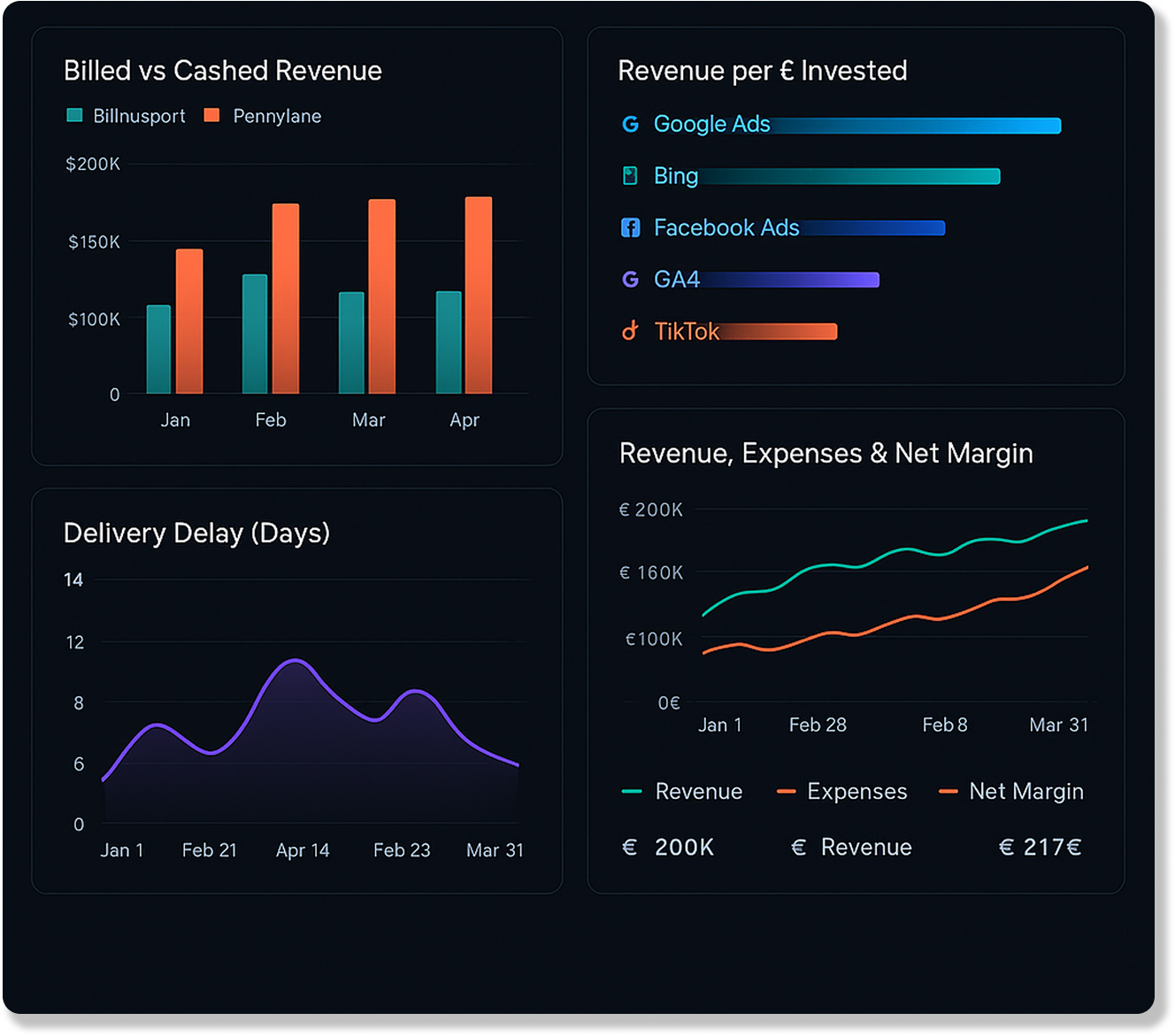
Task: Select the GA4 purple revenue bar
Action: [x=790, y=280]
